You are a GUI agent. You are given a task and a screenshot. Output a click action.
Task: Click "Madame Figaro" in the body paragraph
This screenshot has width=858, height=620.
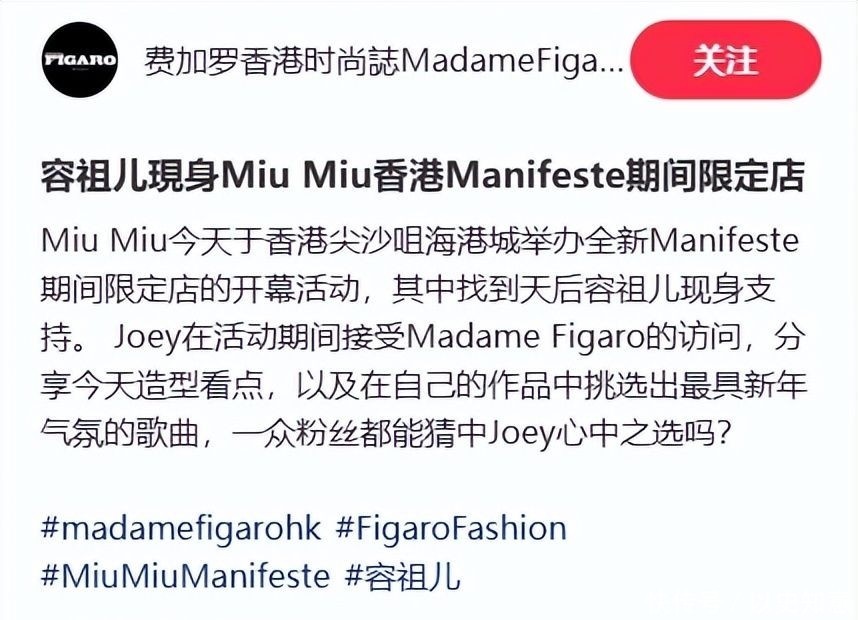click(x=525, y=338)
